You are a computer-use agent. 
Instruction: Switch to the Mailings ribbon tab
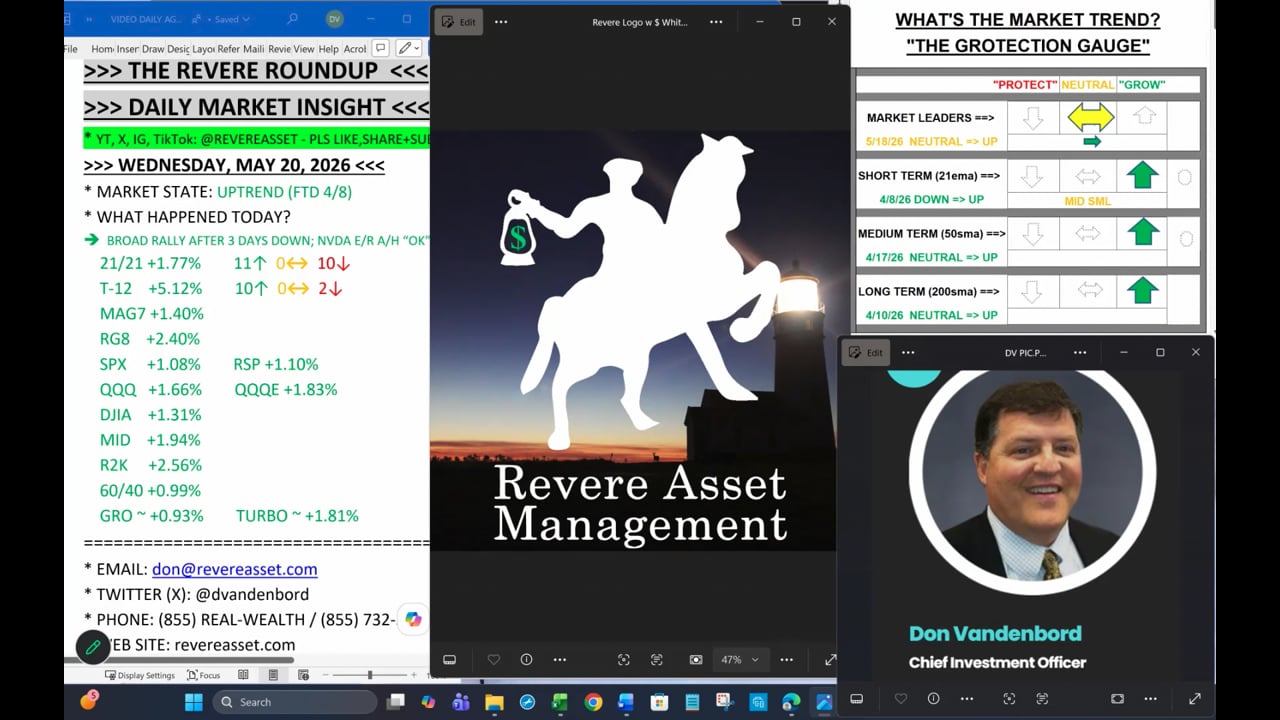pos(254,49)
